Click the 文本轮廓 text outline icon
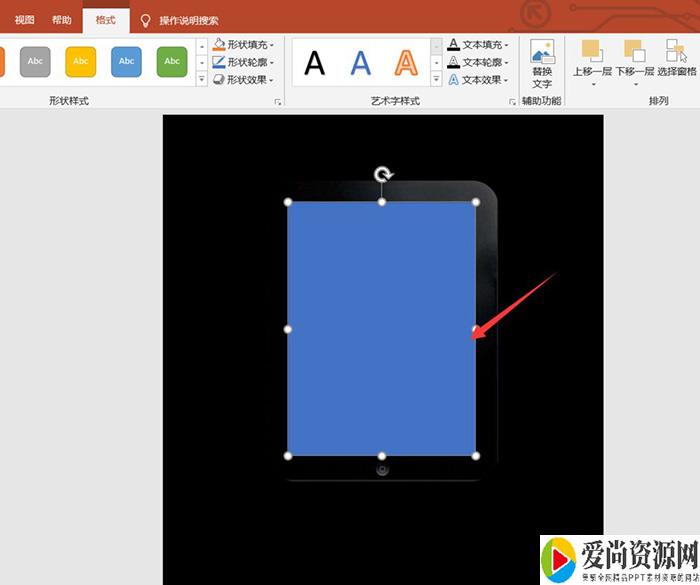The image size is (700, 585). 454,62
